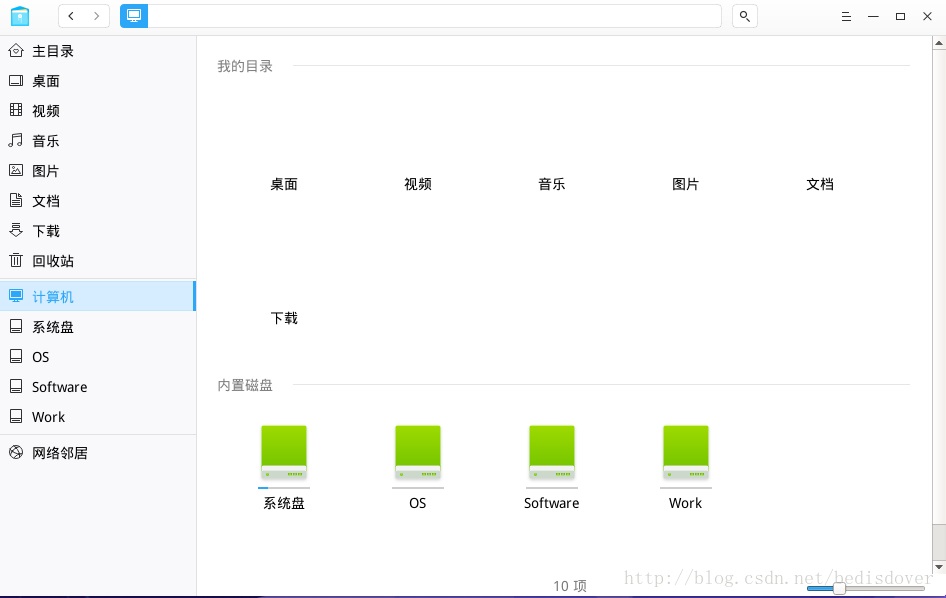Open the 桌面 folder in 我的目录
The image size is (946, 598).
(x=284, y=150)
